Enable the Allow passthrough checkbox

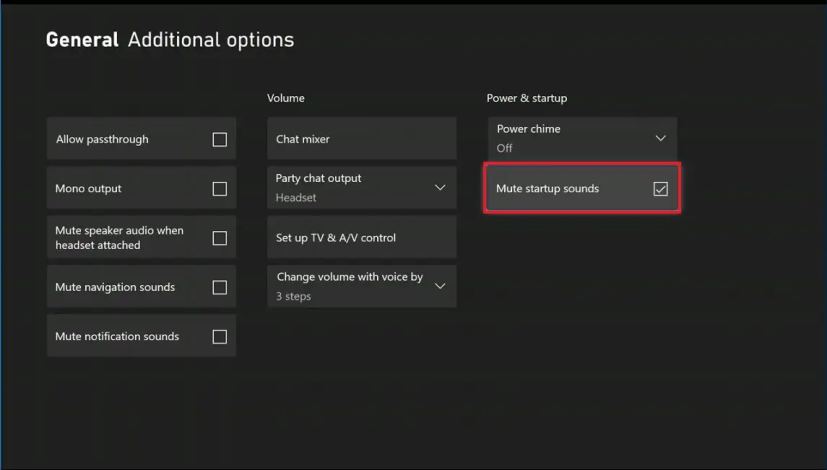click(x=219, y=139)
